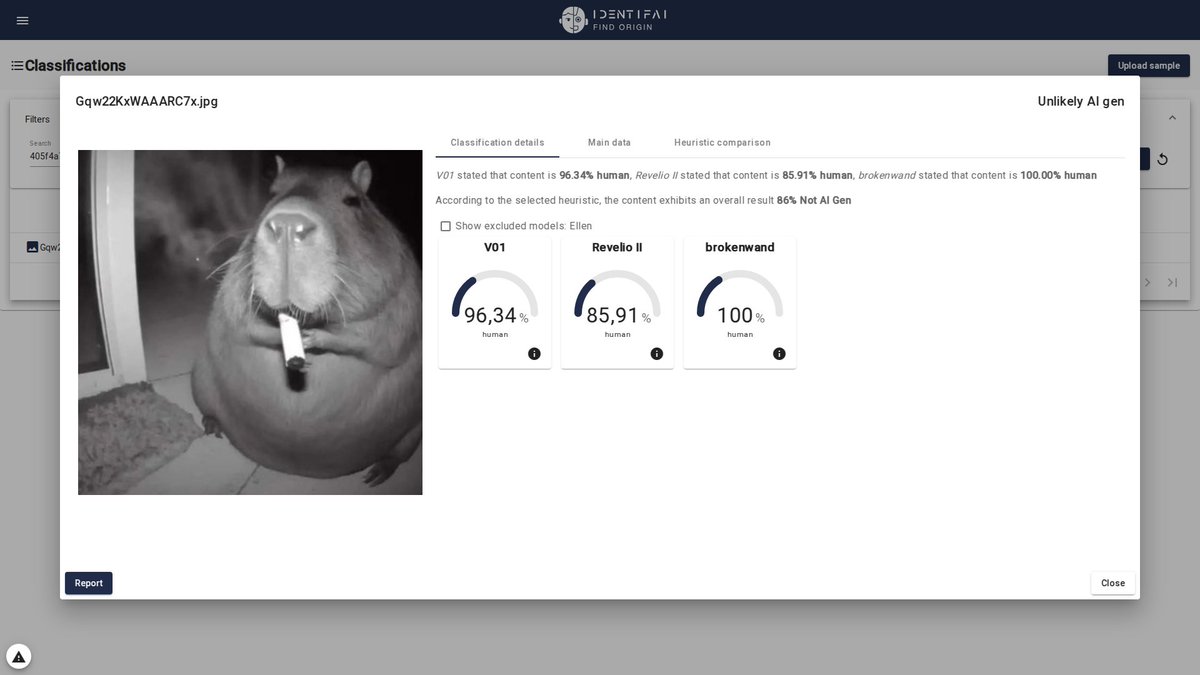The width and height of the screenshot is (1200, 675).
Task: Open the Heuristic comparison tab
Action: coord(722,142)
